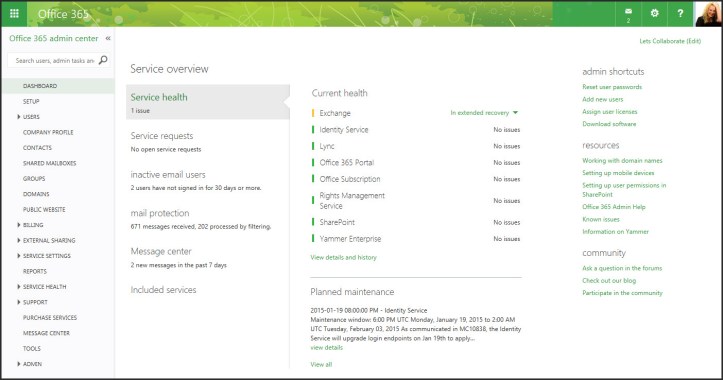Click Assign user licenses shortcut
This screenshot has width=723, height=380.
point(610,112)
